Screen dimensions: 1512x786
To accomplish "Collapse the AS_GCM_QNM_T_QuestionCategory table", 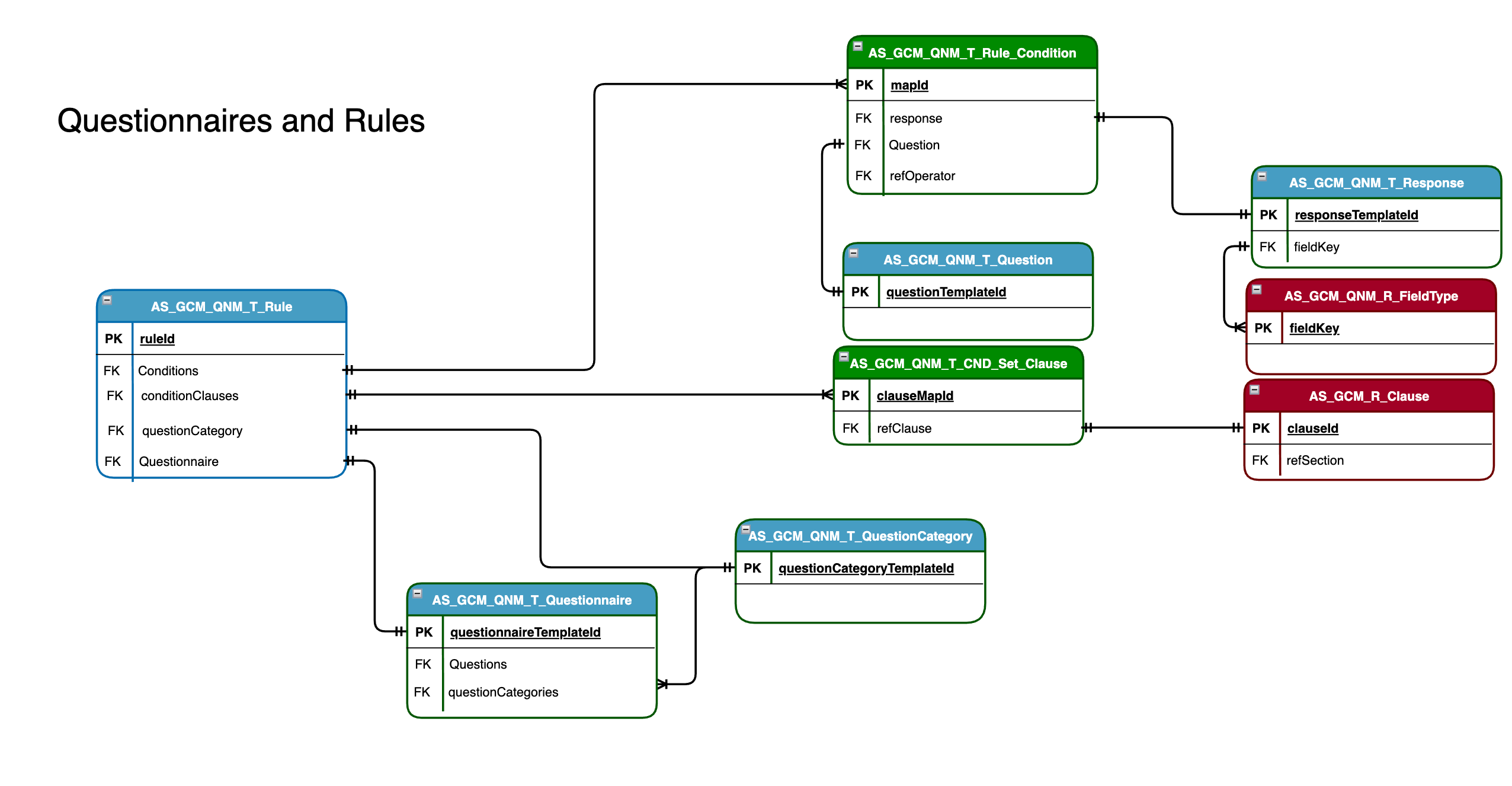I will pos(746,529).
